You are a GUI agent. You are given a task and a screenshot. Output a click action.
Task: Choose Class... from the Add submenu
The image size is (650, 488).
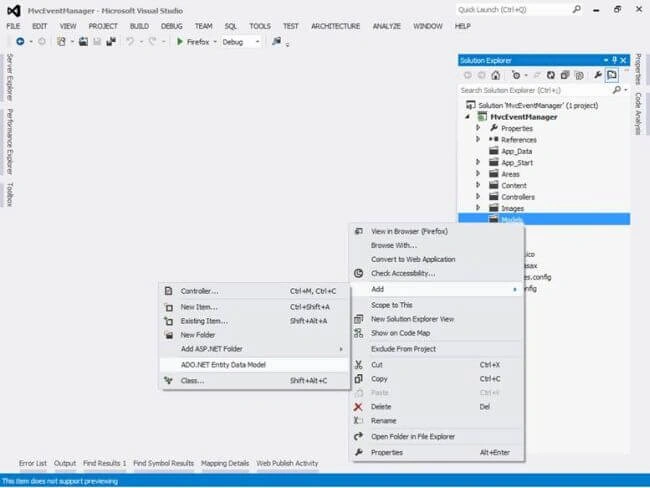coord(254,381)
